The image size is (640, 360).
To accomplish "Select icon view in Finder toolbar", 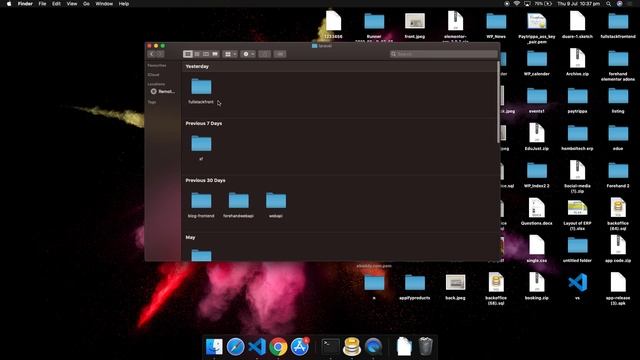I will 188,54.
